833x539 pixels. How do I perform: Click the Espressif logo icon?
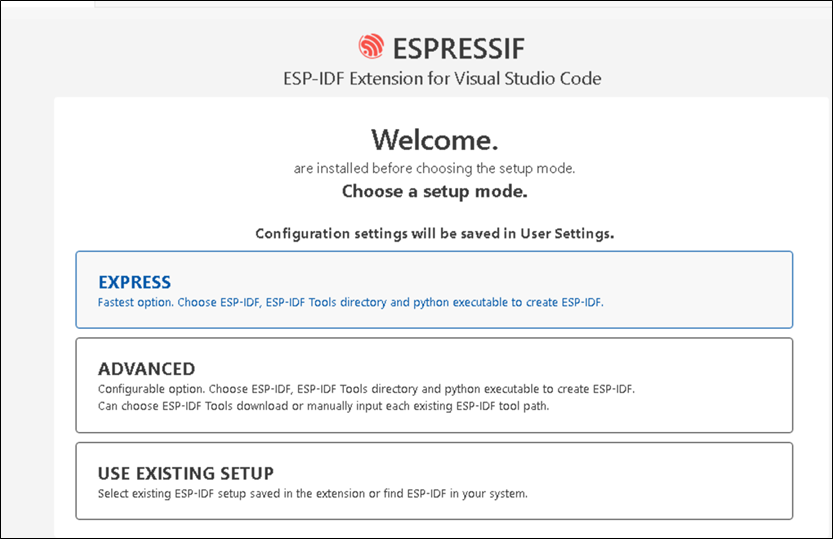point(370,47)
